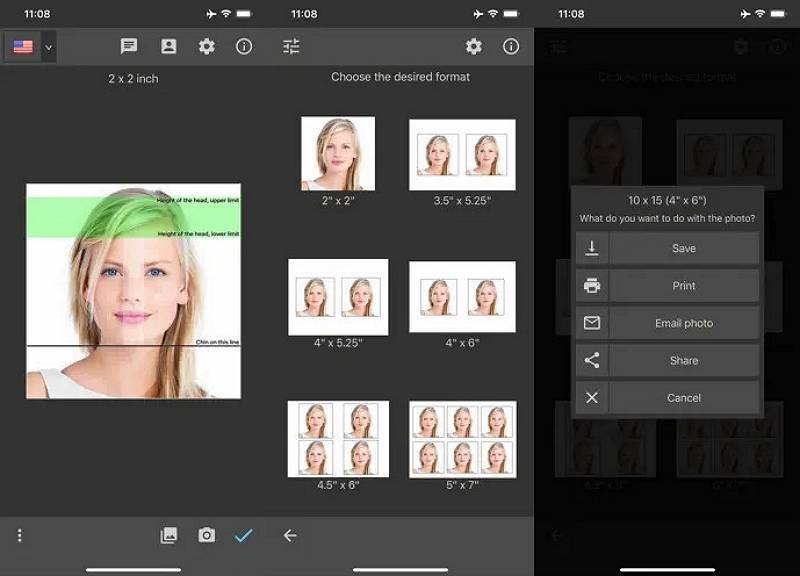Open settings gear on the format screen

[473, 46]
